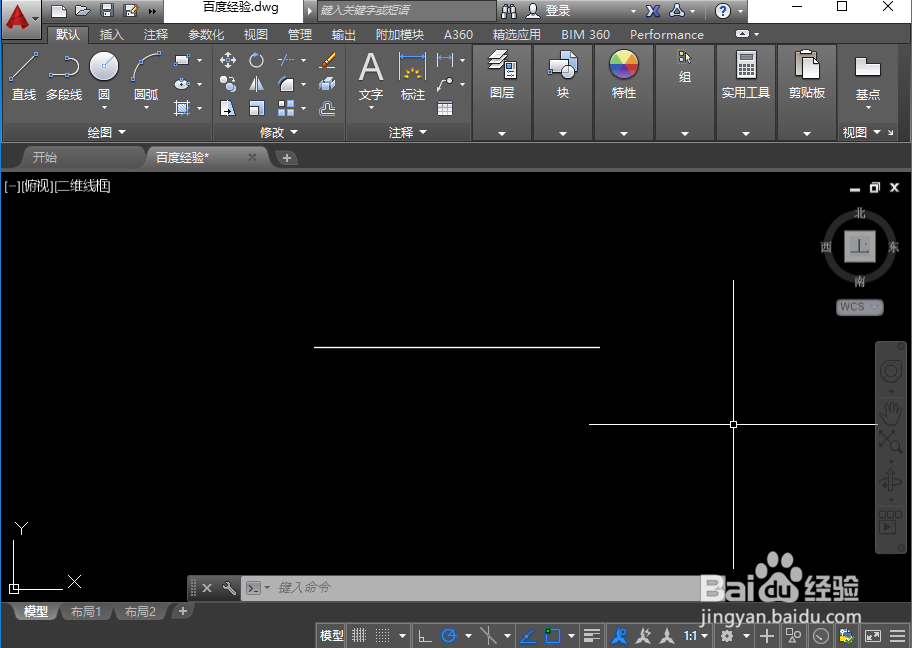The height and width of the screenshot is (648, 912).
Task: Toggle annotation visibility in status bar
Action: pos(619,636)
